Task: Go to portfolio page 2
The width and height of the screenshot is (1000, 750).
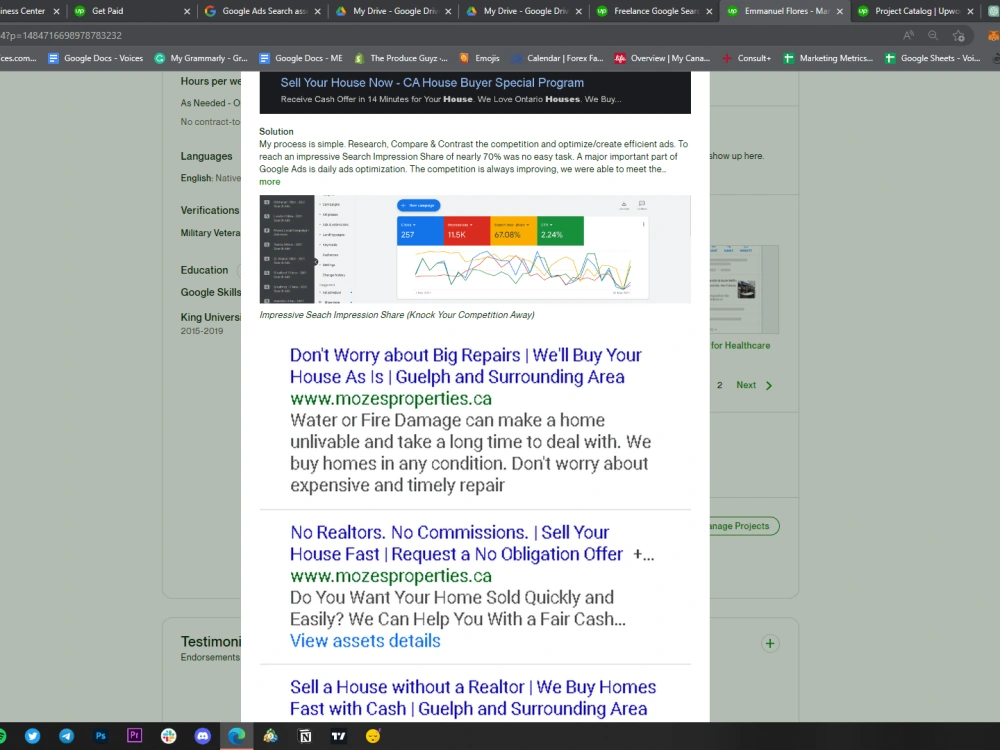Action: click(719, 385)
